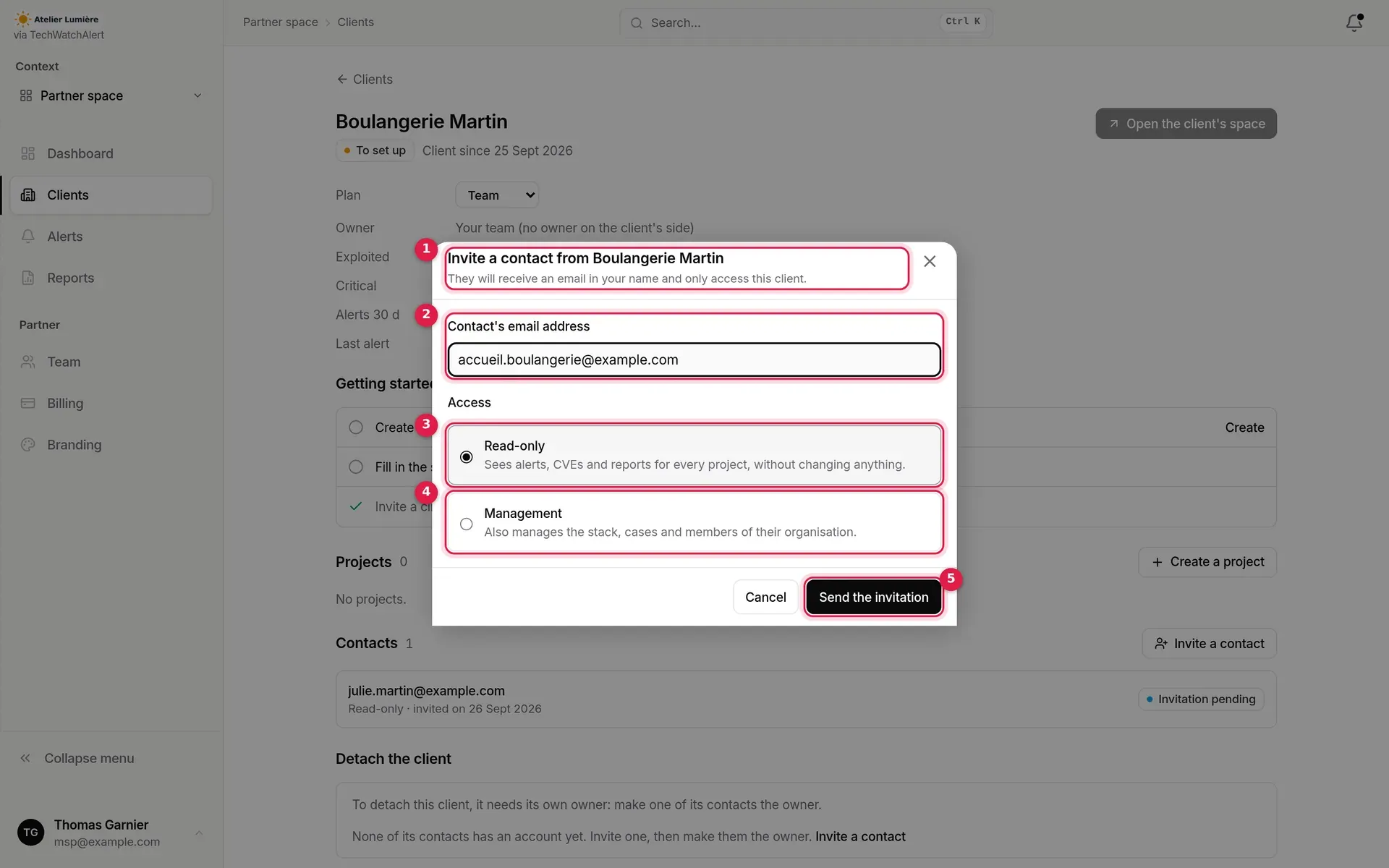Screen dimensions: 1389x868
Task: Cancel the invitation dialog
Action: [765, 597]
